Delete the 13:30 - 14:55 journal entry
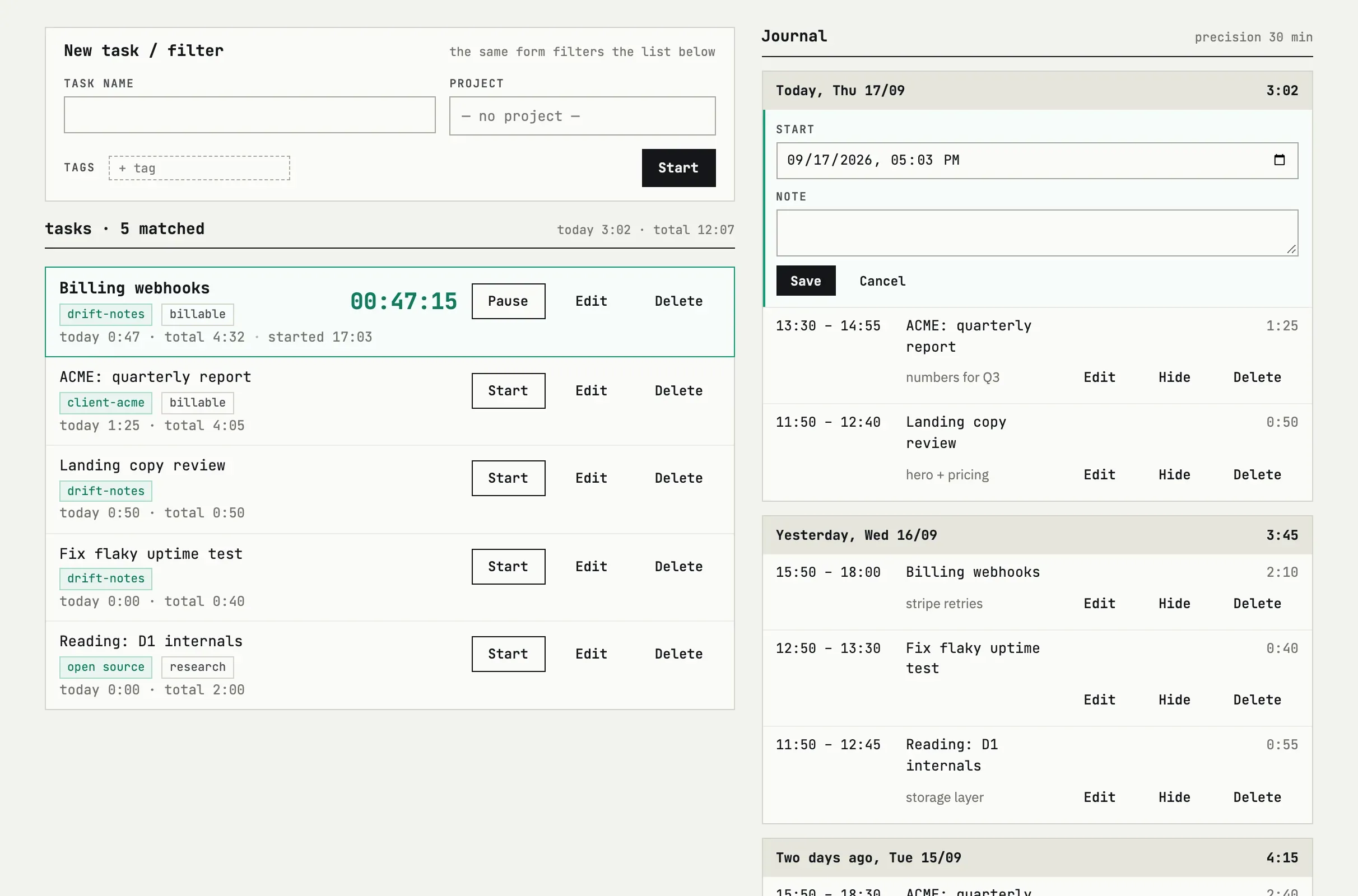Screen dimensions: 1358x896 click(x=1257, y=377)
